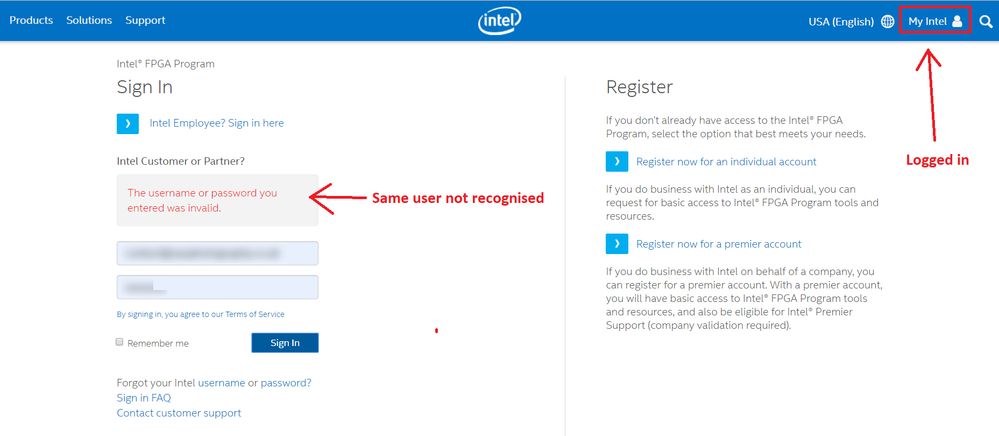Open language selector globe icon
Viewport: 999px width, 436px height.
pos(888,21)
